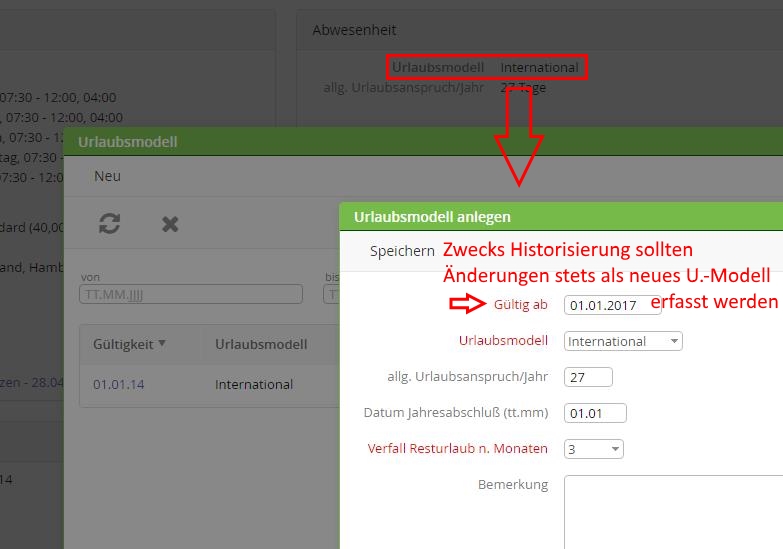This screenshot has width=783, height=549.
Task: Click the refresh icon in Urlaubsmodell window
Action: click(x=109, y=224)
